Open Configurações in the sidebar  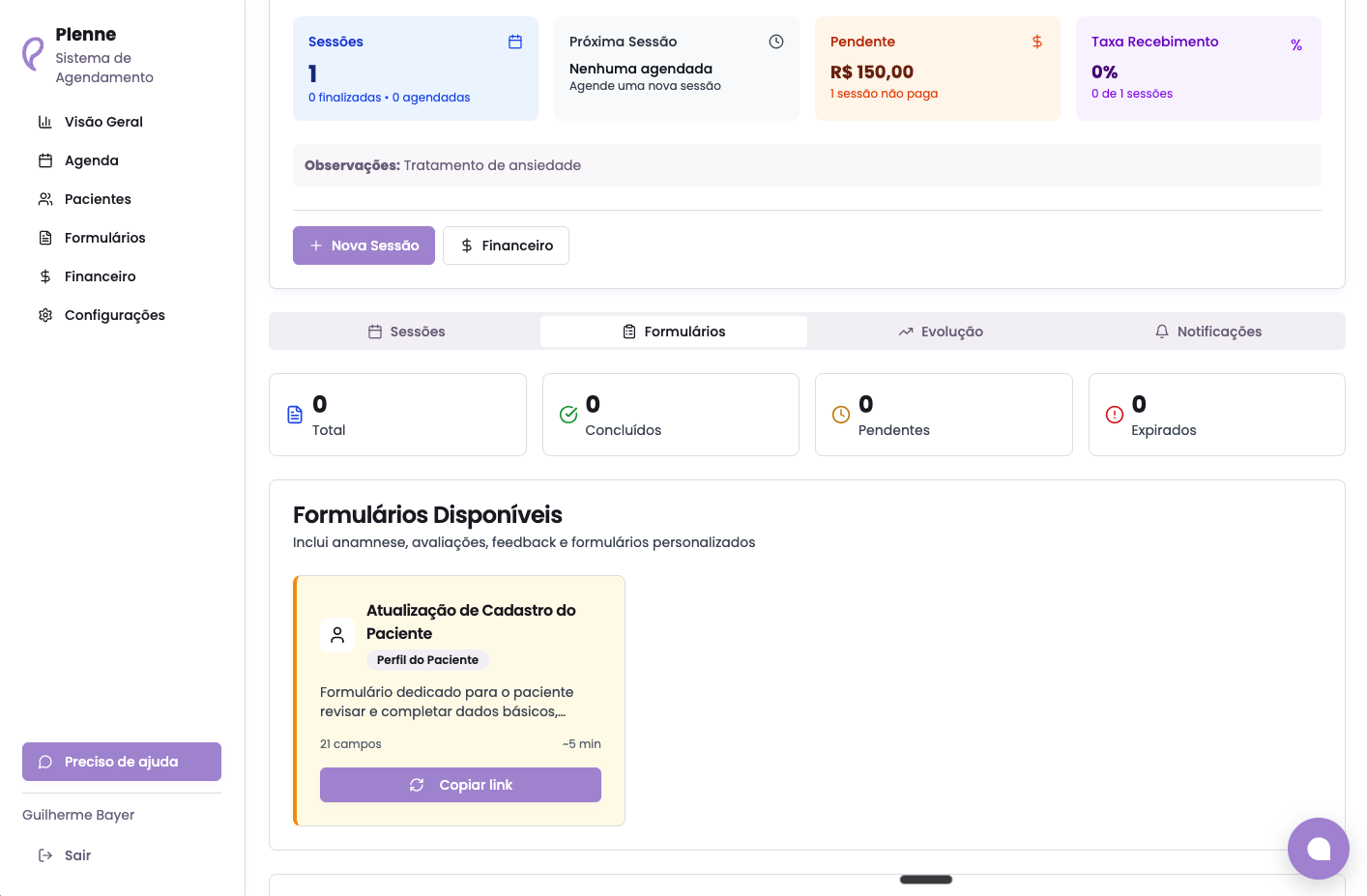click(x=114, y=315)
